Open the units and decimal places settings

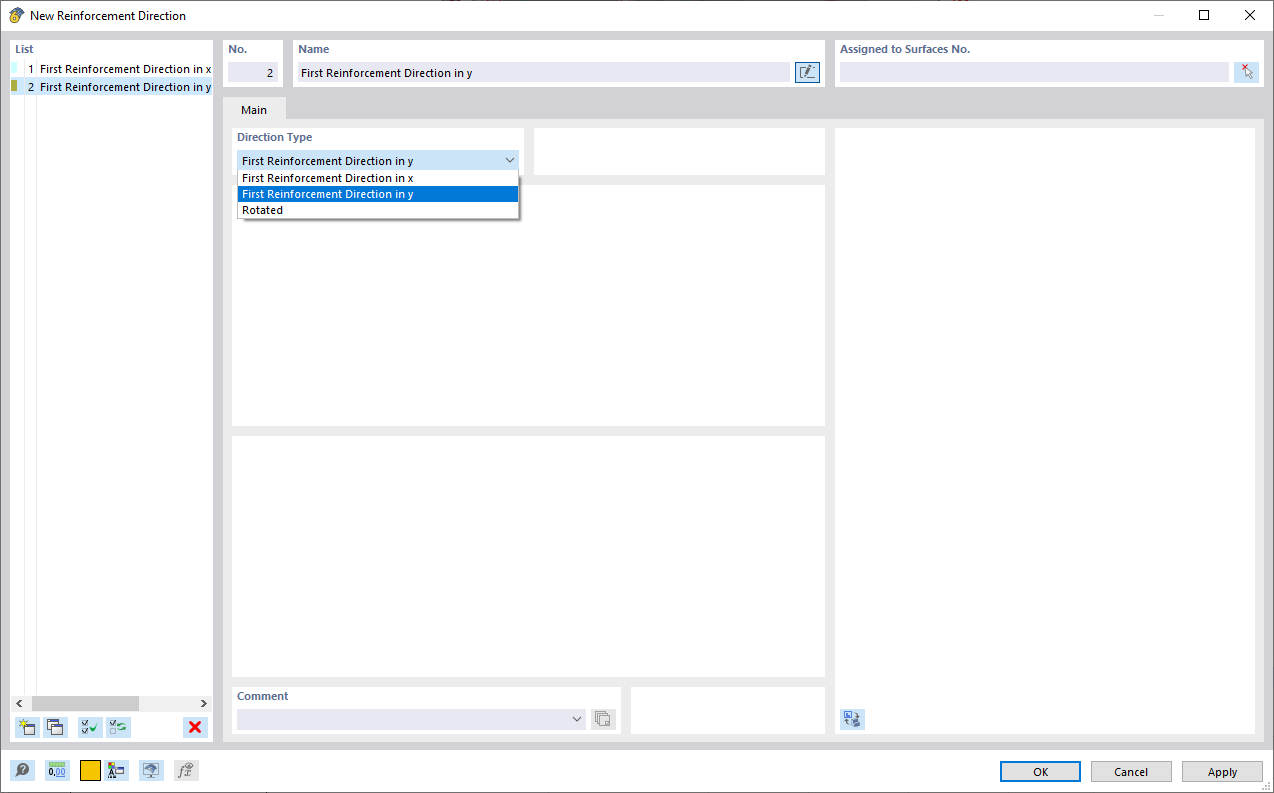pyautogui.click(x=55, y=770)
